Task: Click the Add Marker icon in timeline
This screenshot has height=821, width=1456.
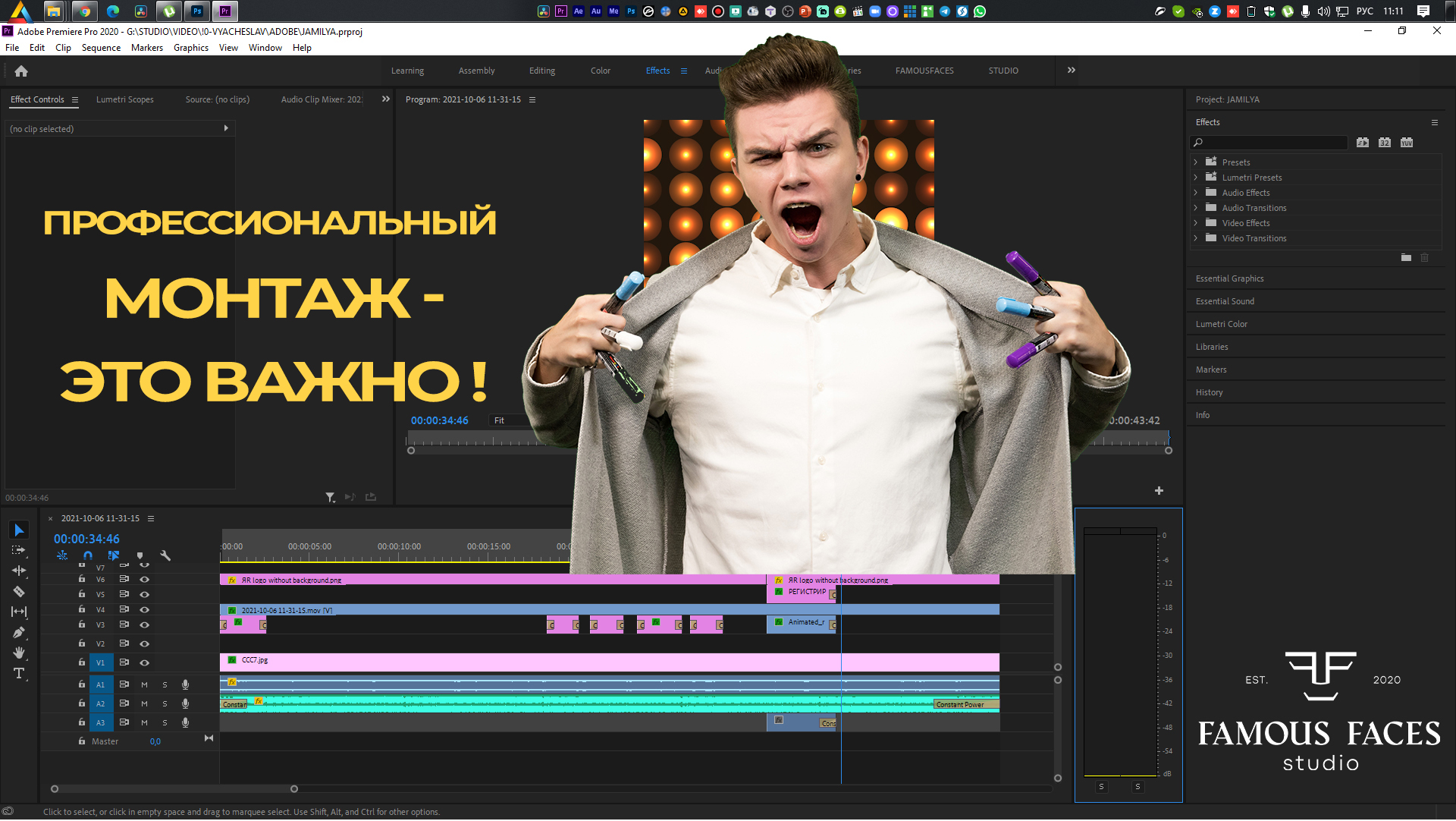Action: pos(140,556)
